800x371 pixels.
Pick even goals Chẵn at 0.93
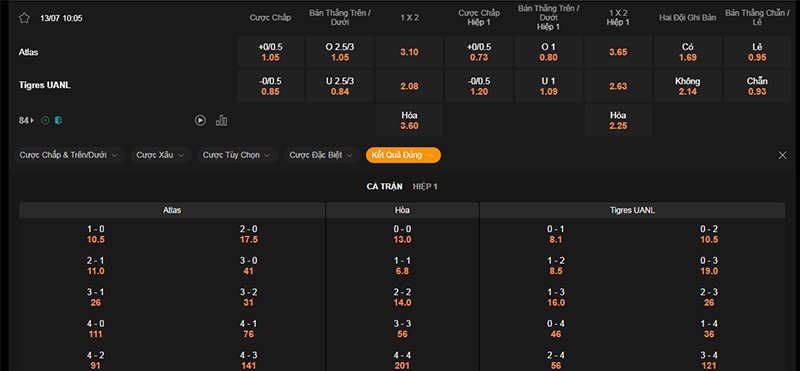tap(757, 86)
